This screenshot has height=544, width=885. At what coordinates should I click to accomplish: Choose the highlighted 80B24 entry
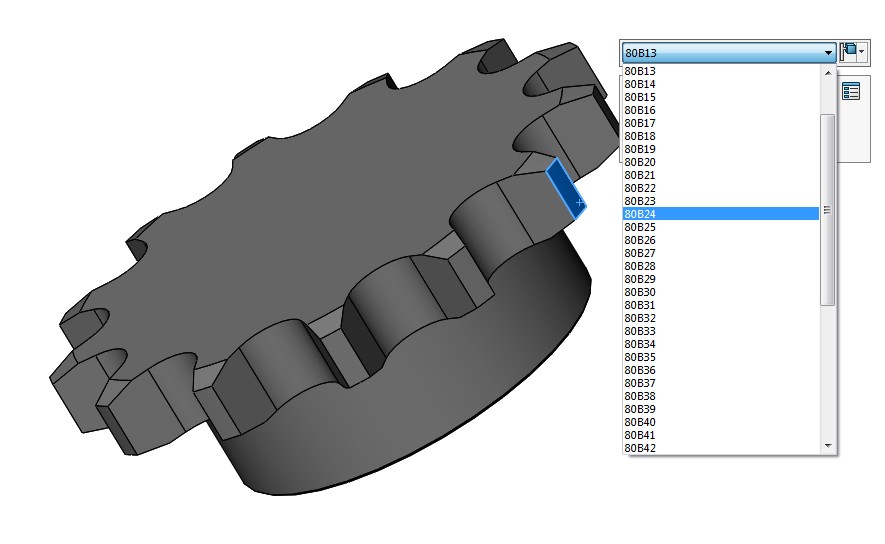[x=721, y=214]
